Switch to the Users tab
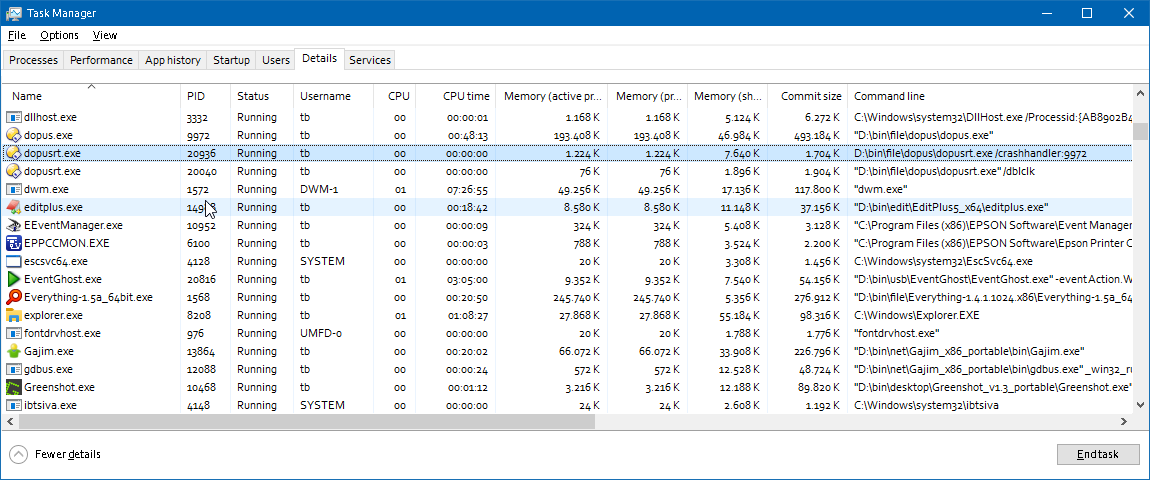The image size is (1150, 480). 276,60
